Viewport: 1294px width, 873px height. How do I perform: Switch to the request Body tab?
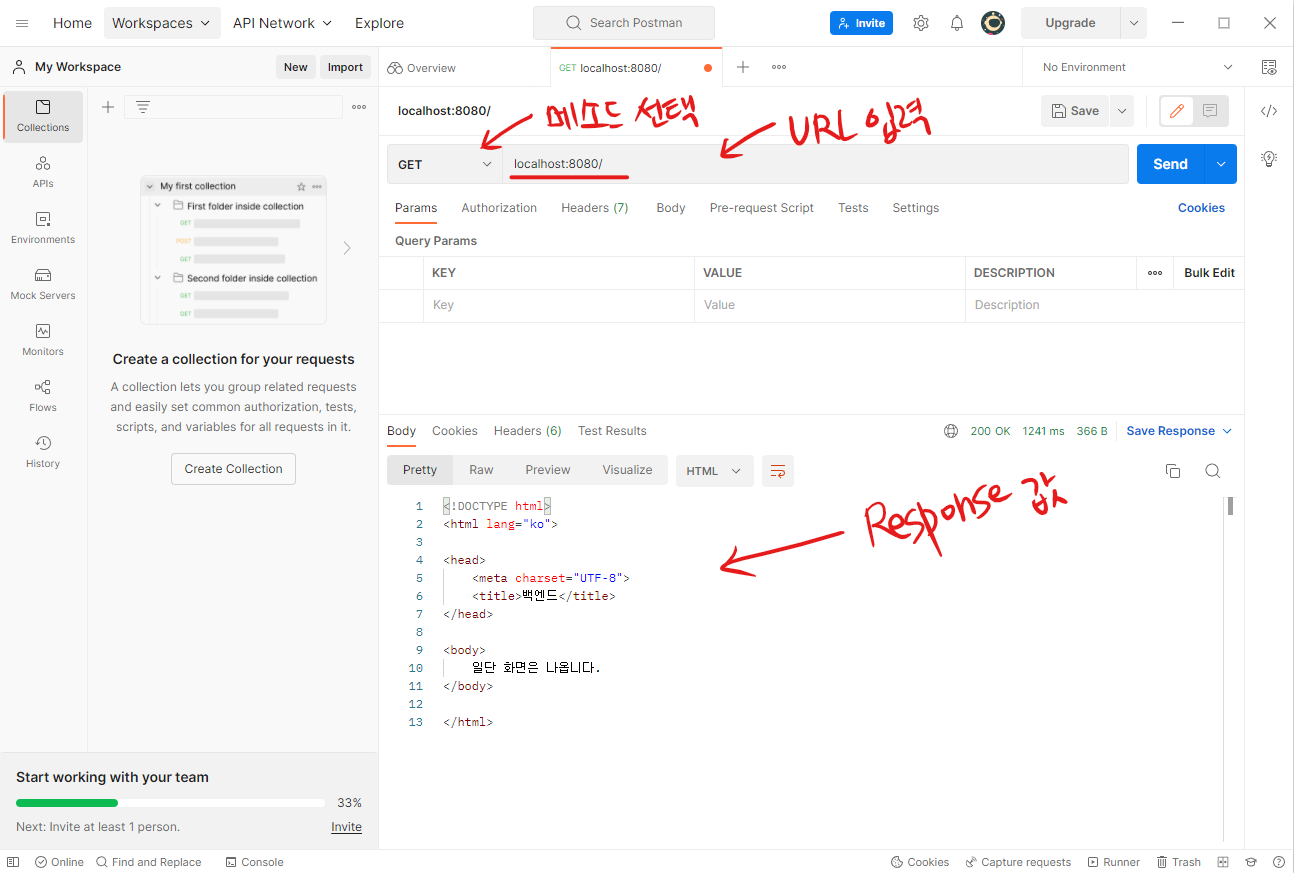coord(671,208)
